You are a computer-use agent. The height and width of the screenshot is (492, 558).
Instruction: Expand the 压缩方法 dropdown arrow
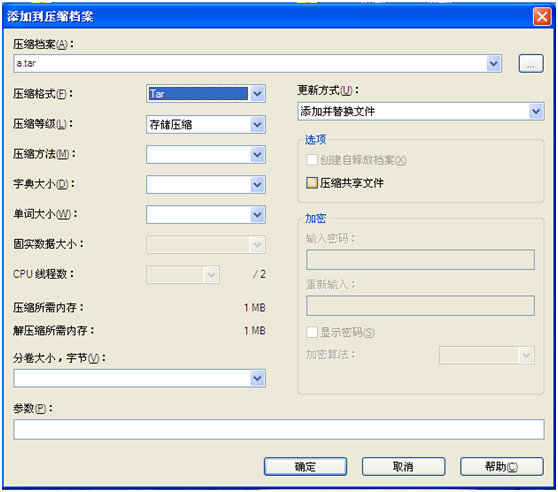(257, 155)
